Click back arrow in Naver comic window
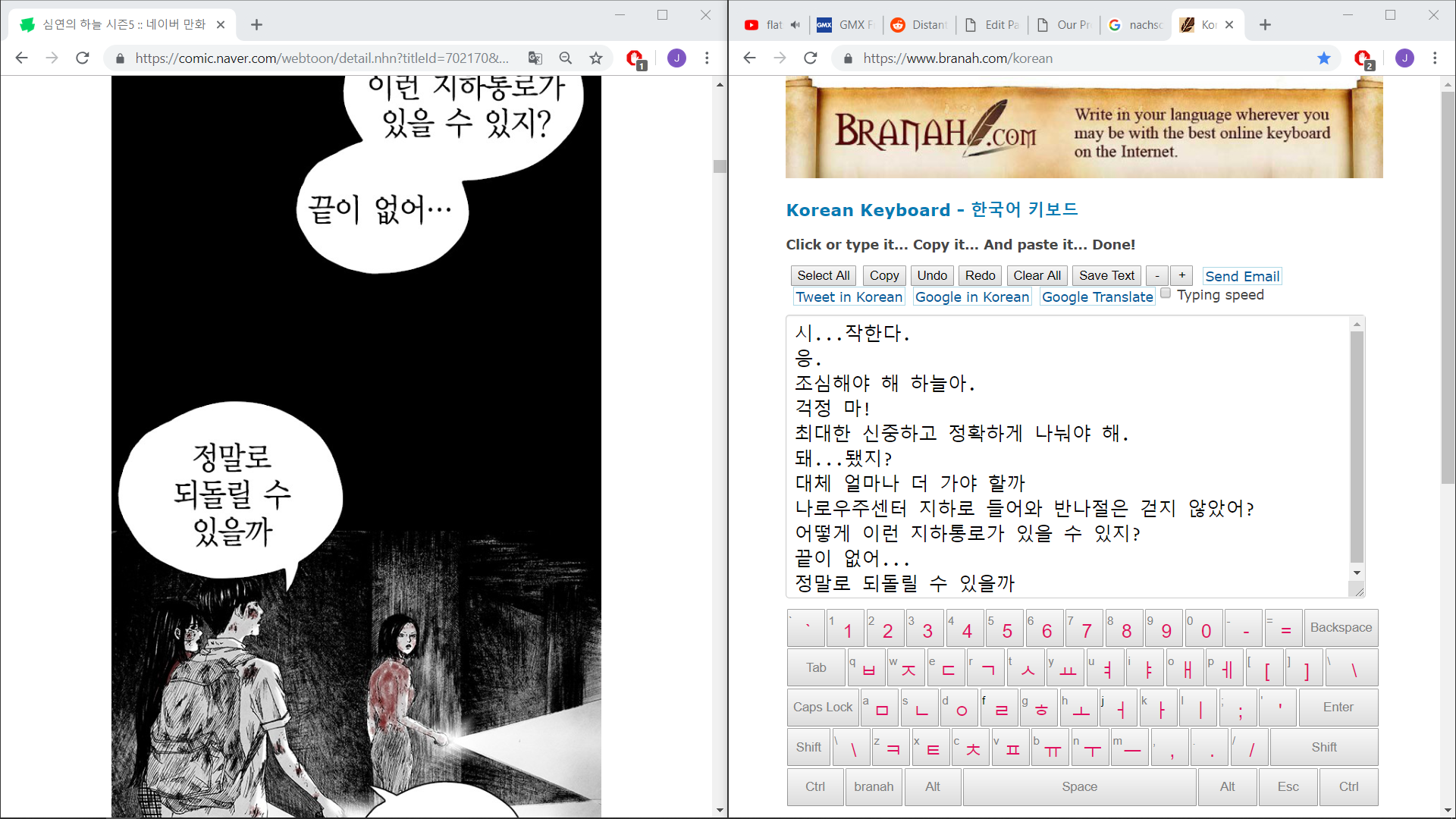Screen dimensions: 1456x819 [x=21, y=58]
